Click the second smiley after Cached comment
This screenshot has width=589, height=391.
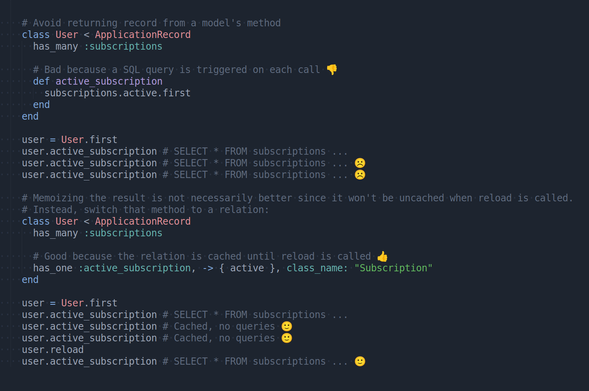coord(287,338)
